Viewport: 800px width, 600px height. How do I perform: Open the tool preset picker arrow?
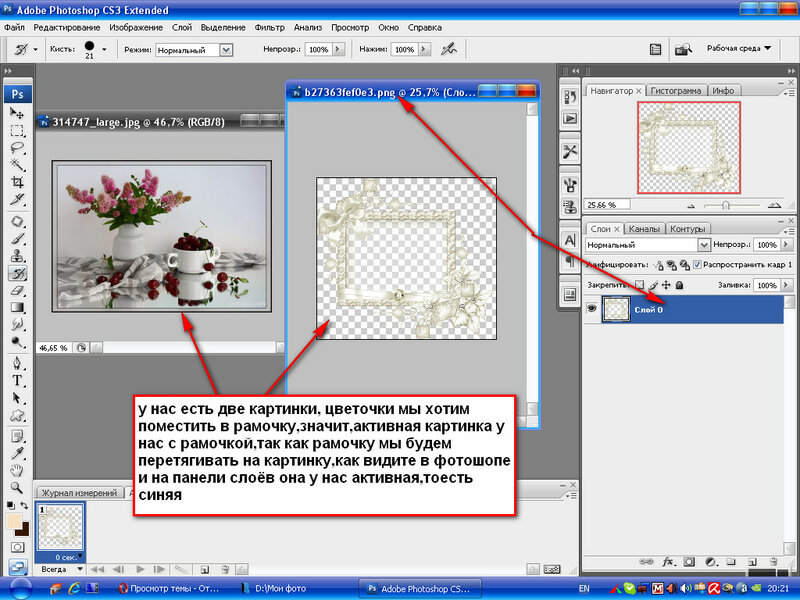coord(35,49)
